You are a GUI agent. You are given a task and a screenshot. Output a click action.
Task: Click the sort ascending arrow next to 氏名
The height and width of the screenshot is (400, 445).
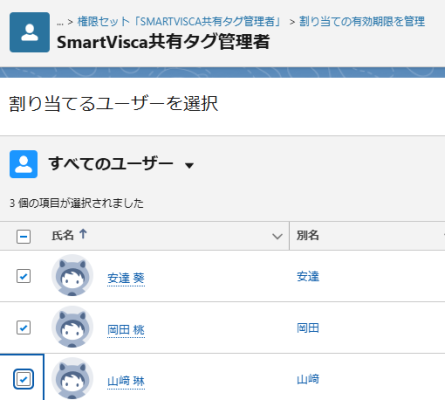[83, 234]
